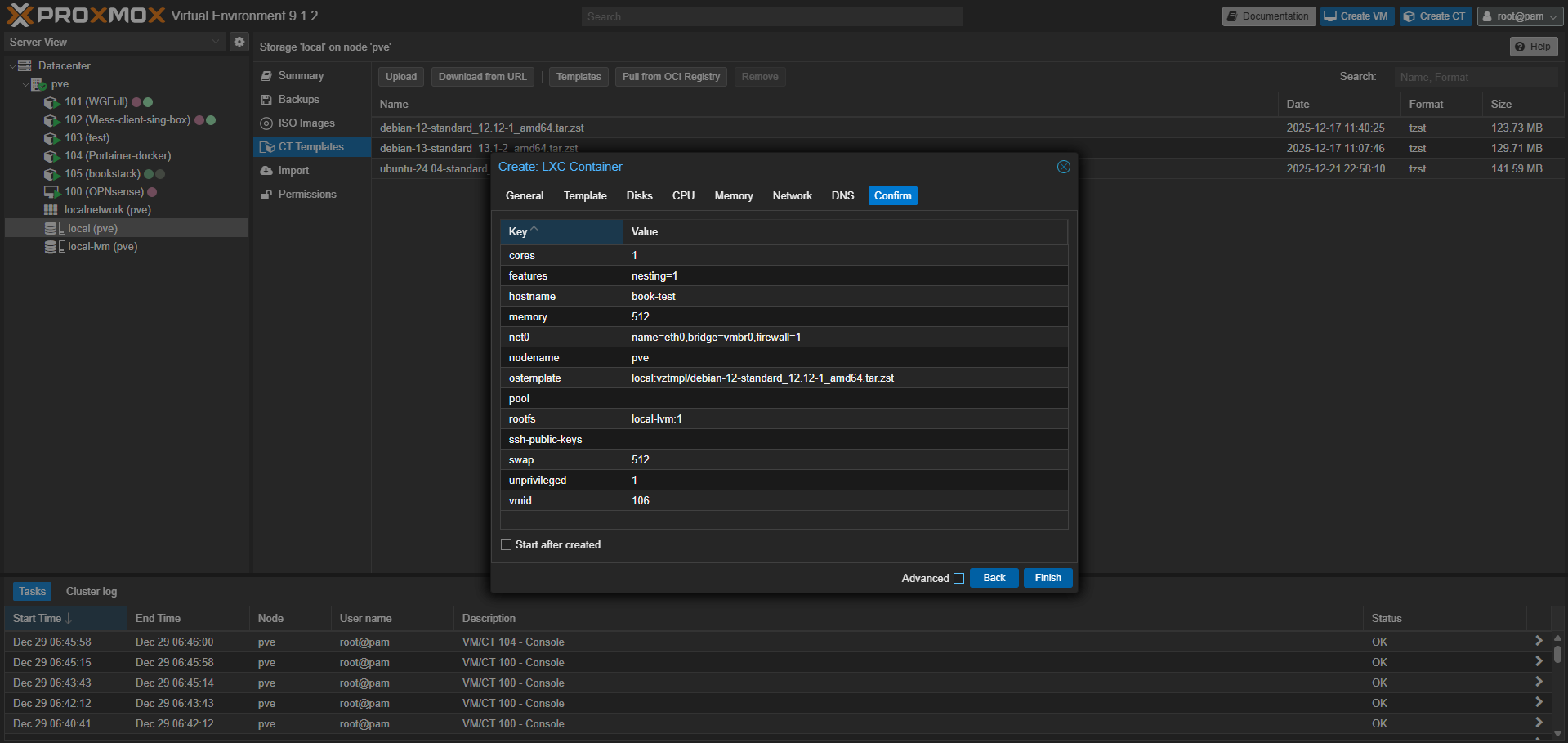Select the localnetwork (pve) grid icon
This screenshot has height=743, width=1568.
point(51,210)
